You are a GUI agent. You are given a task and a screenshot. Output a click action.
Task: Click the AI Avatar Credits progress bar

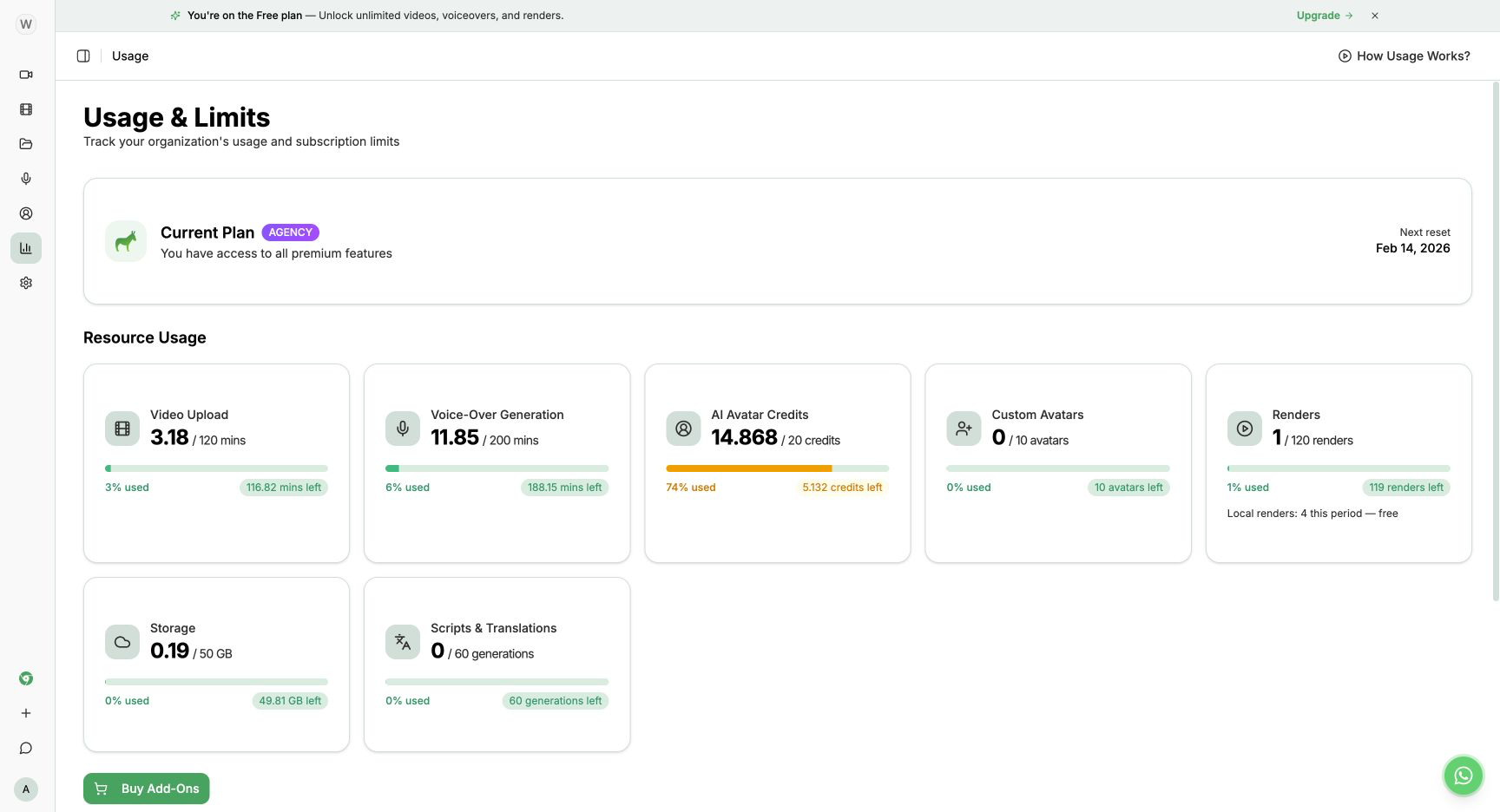click(x=778, y=468)
